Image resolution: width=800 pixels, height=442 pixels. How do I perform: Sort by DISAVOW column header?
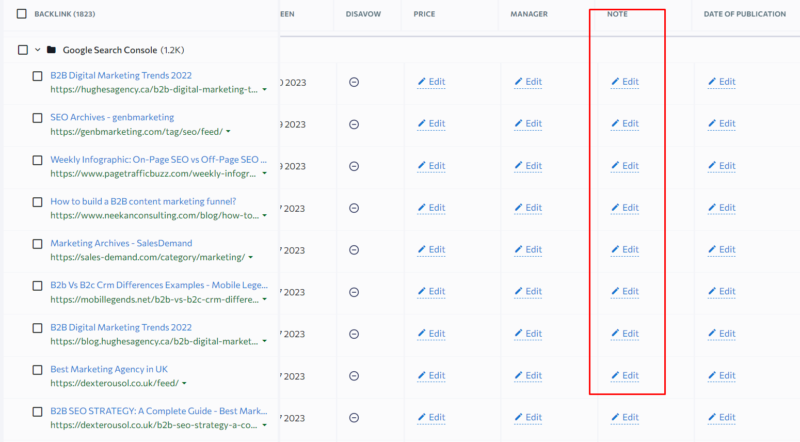(363, 14)
